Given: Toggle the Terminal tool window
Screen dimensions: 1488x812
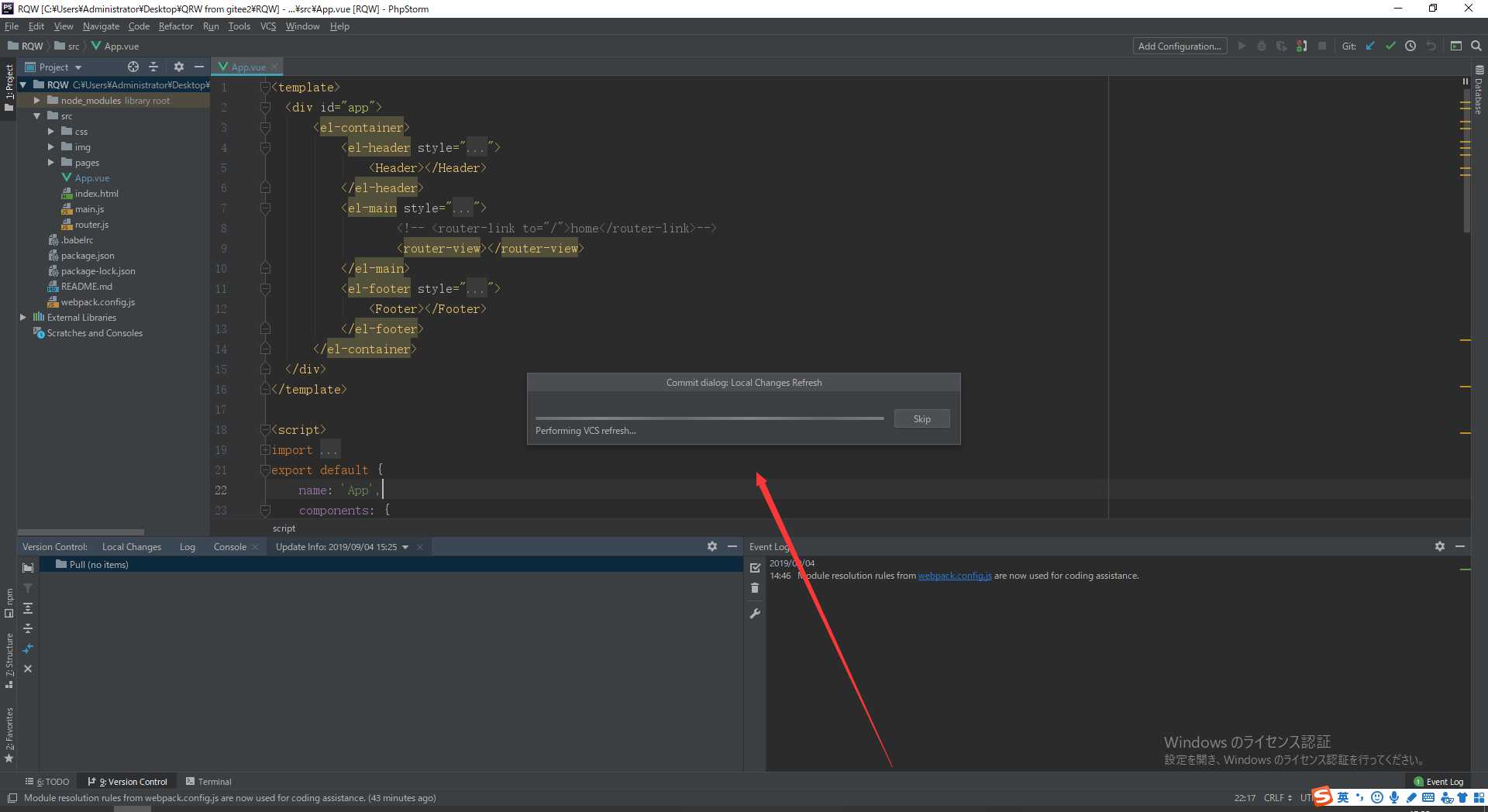Looking at the screenshot, I should coord(208,782).
